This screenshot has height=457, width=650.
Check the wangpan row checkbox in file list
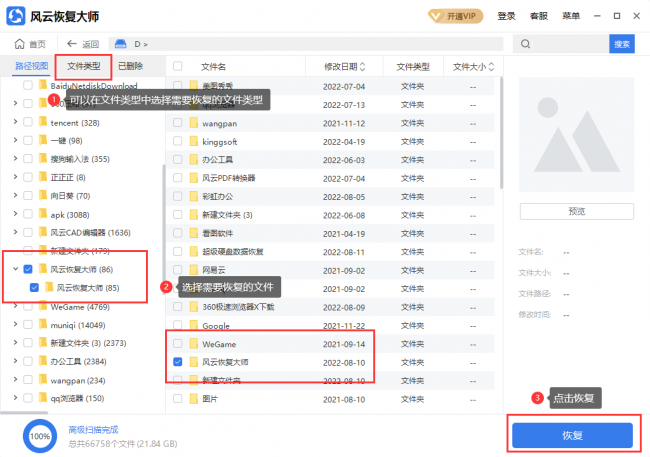pos(177,123)
